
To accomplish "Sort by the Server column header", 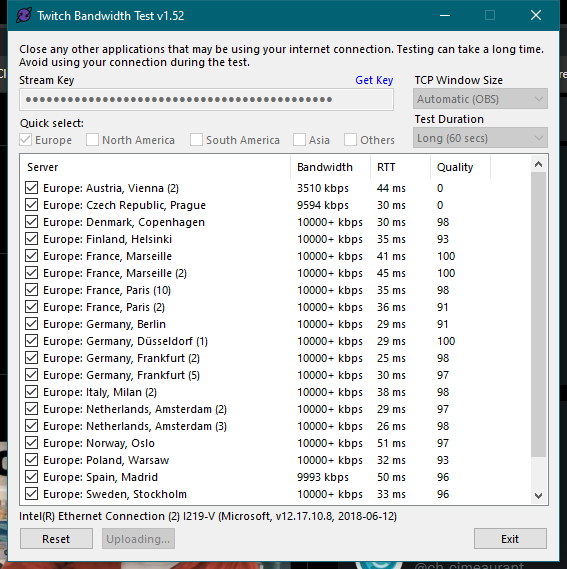I will [x=156, y=167].
